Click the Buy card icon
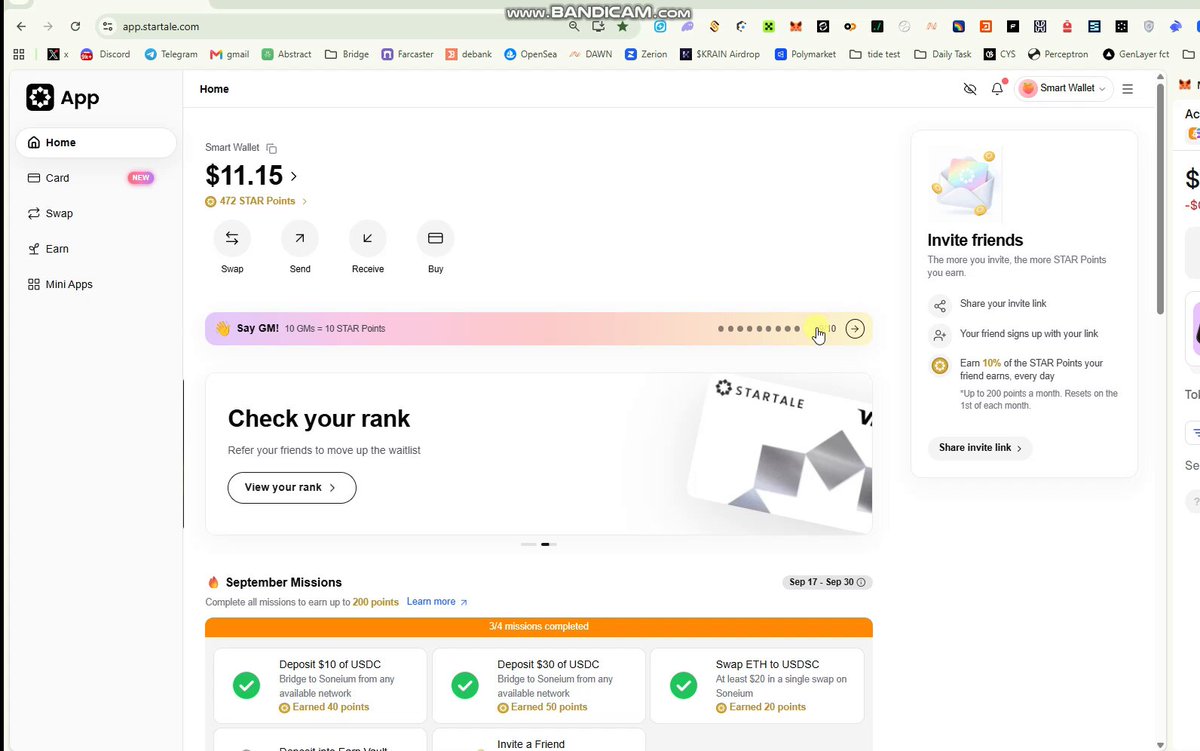 click(435, 238)
